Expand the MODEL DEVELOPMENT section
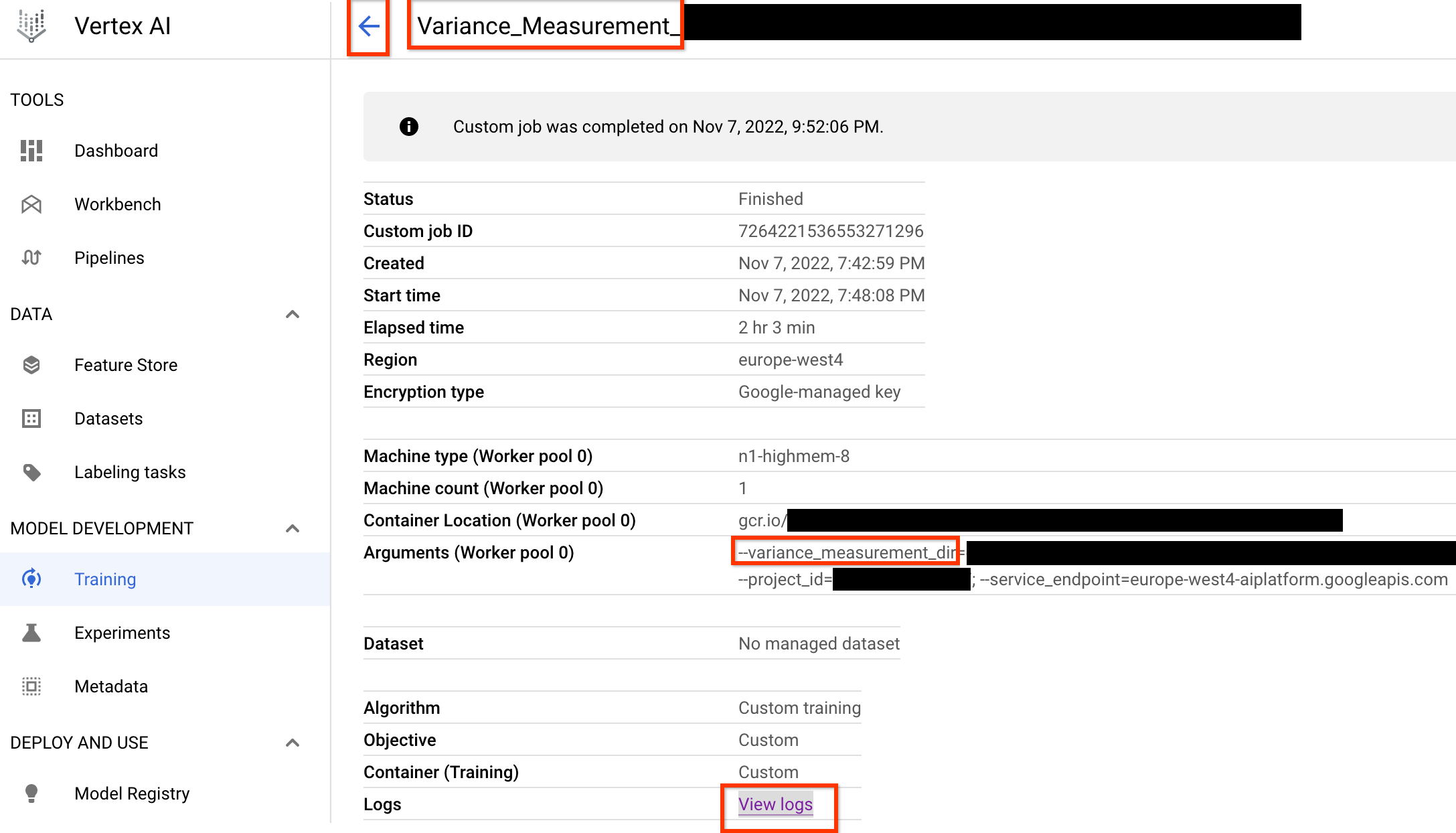Viewport: 1456px width, 833px height. point(291,528)
